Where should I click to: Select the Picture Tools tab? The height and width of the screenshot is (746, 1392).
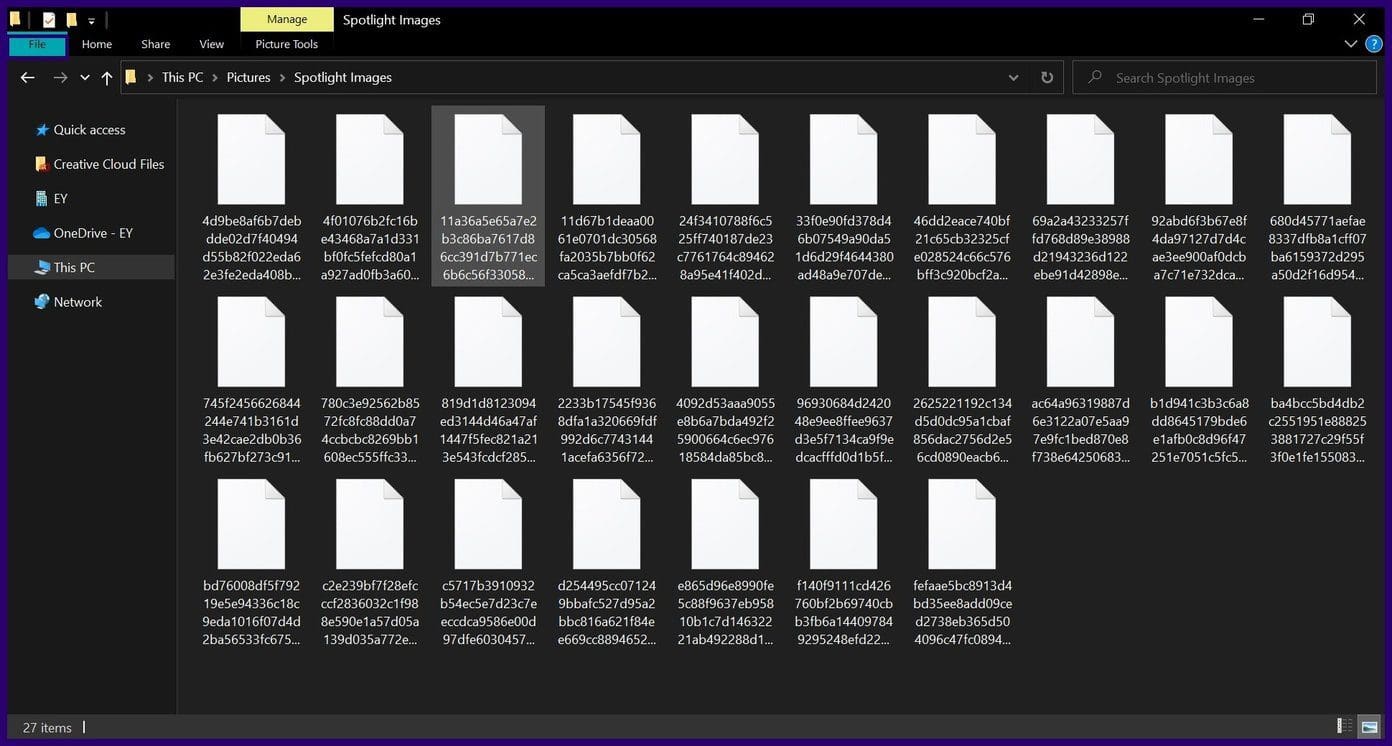click(287, 44)
